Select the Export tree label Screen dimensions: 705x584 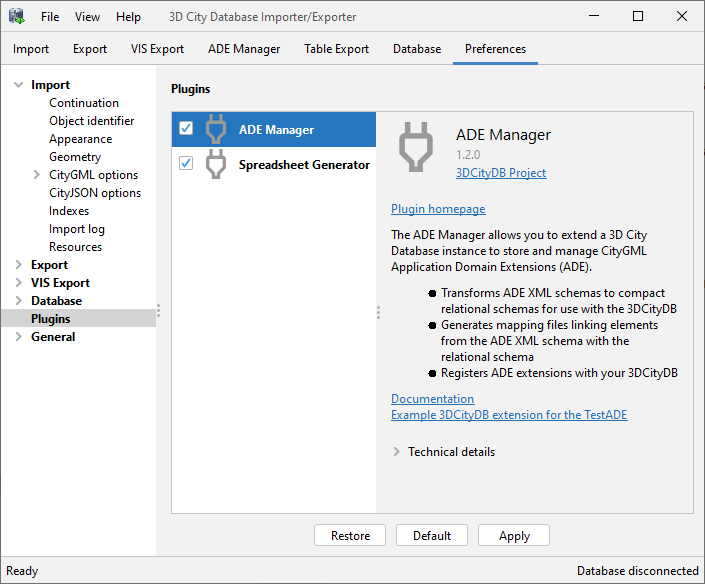point(49,265)
